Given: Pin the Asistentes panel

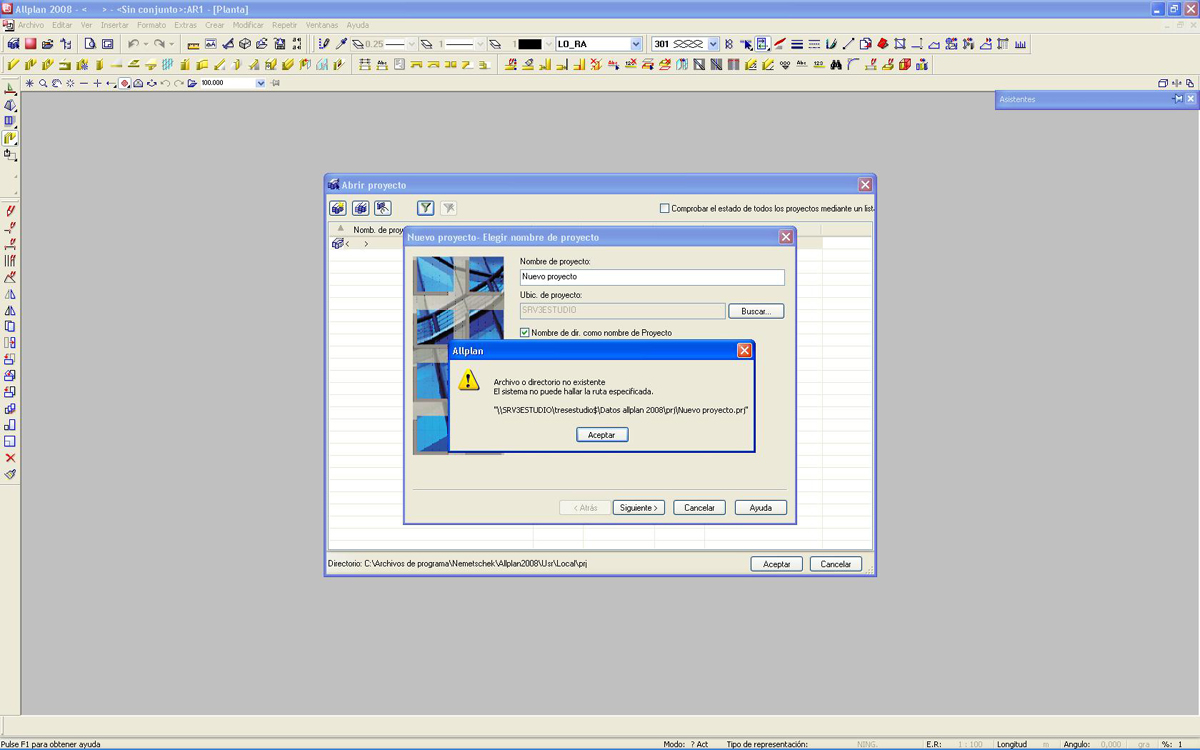Looking at the screenshot, I should [1178, 99].
